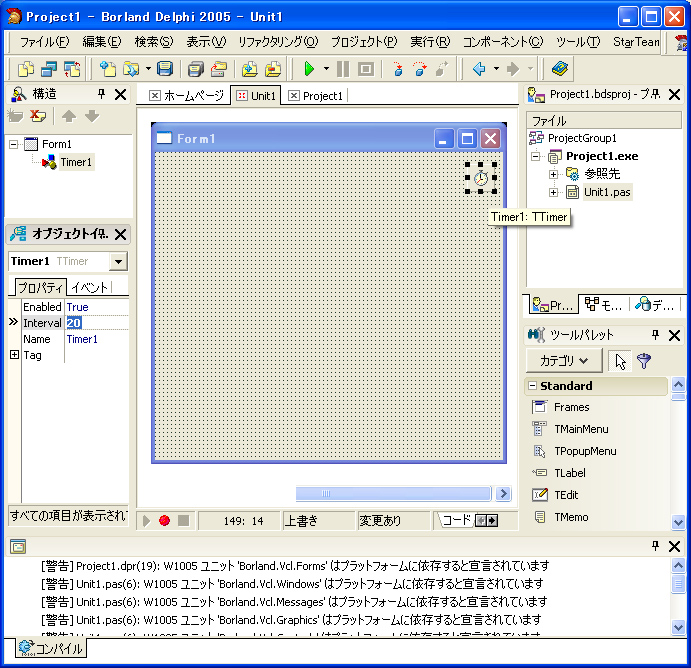Switch to the ホームページ tab
Image resolution: width=691 pixels, height=668 pixels.
pos(186,96)
